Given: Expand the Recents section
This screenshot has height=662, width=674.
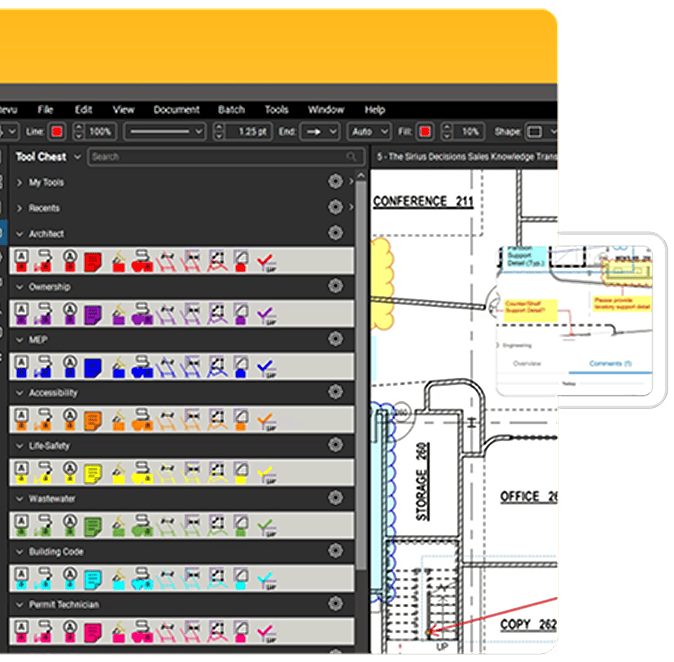Looking at the screenshot, I should click(x=19, y=208).
